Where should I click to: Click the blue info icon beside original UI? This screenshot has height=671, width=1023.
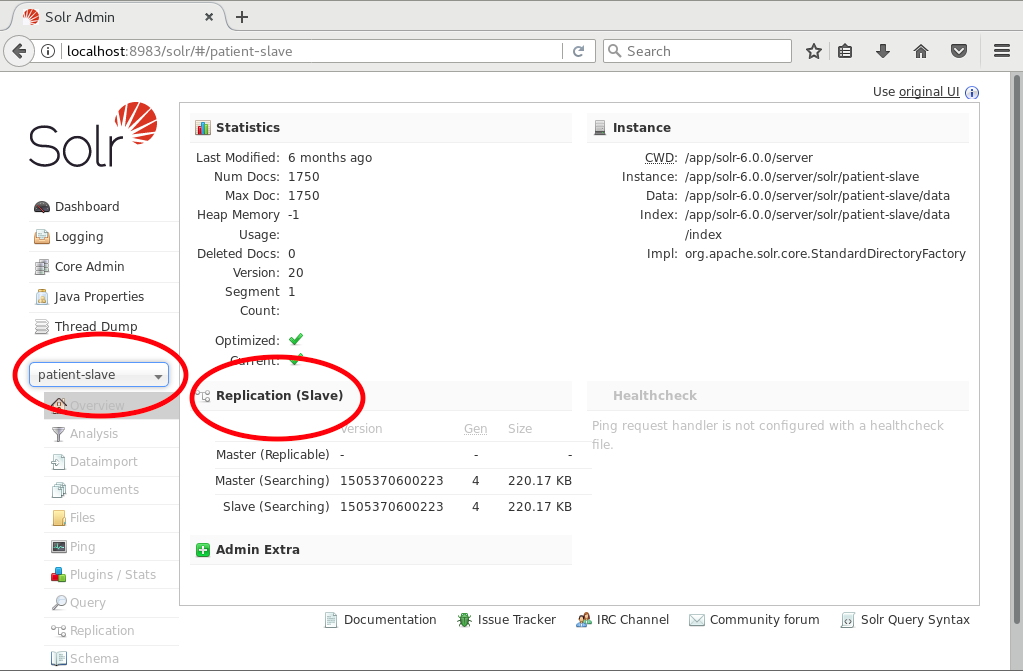(x=972, y=93)
